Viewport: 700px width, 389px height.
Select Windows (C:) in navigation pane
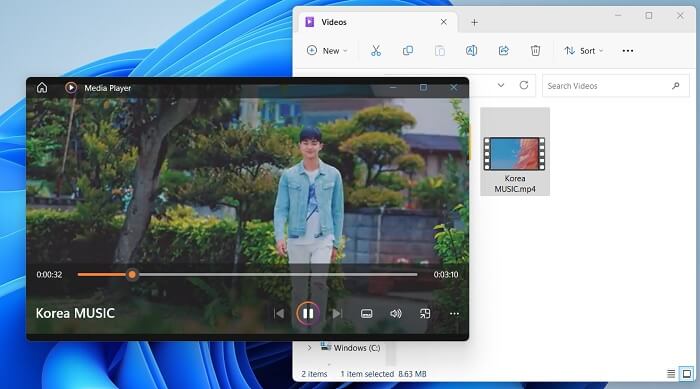(x=350, y=347)
